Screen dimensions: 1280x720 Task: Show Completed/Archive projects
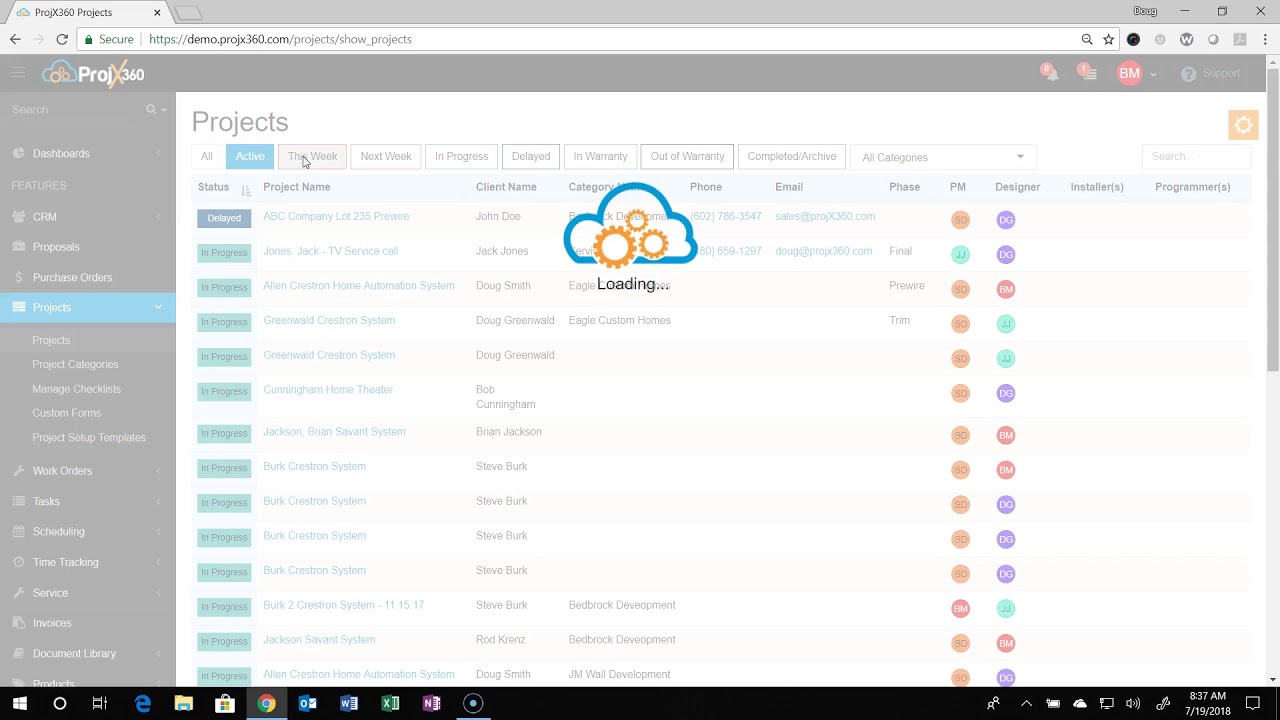coord(792,156)
